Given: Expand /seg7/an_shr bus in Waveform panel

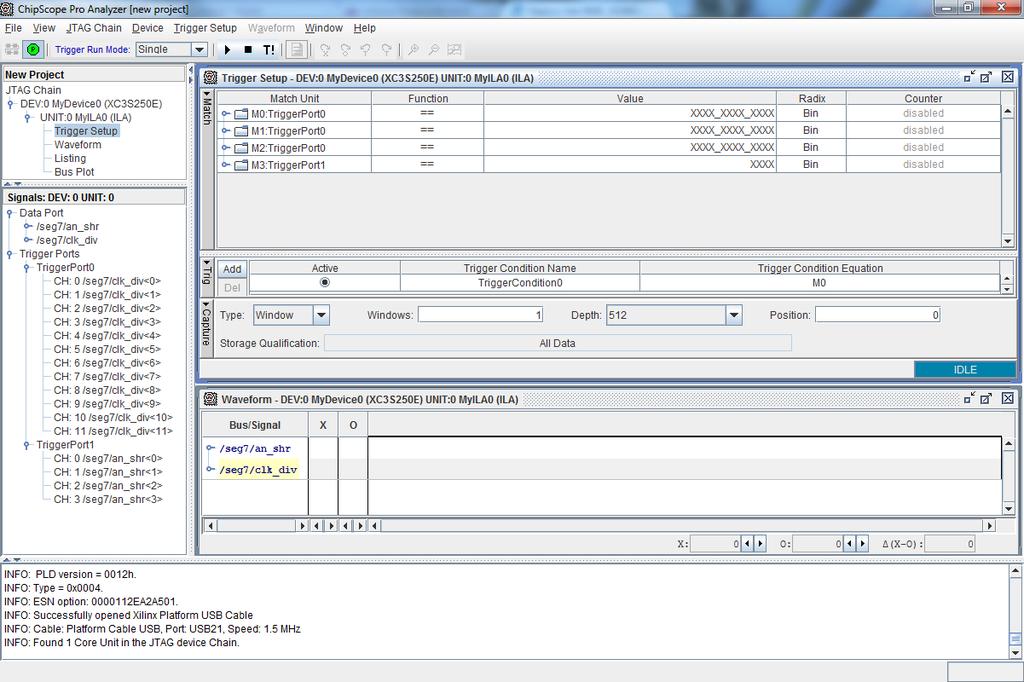Looking at the screenshot, I should (210, 448).
